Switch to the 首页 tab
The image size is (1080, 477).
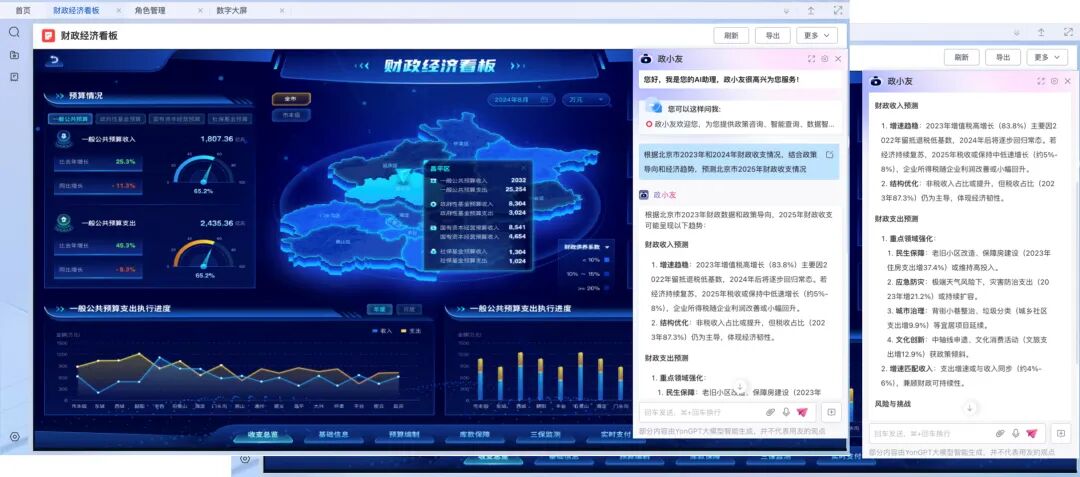click(x=23, y=10)
